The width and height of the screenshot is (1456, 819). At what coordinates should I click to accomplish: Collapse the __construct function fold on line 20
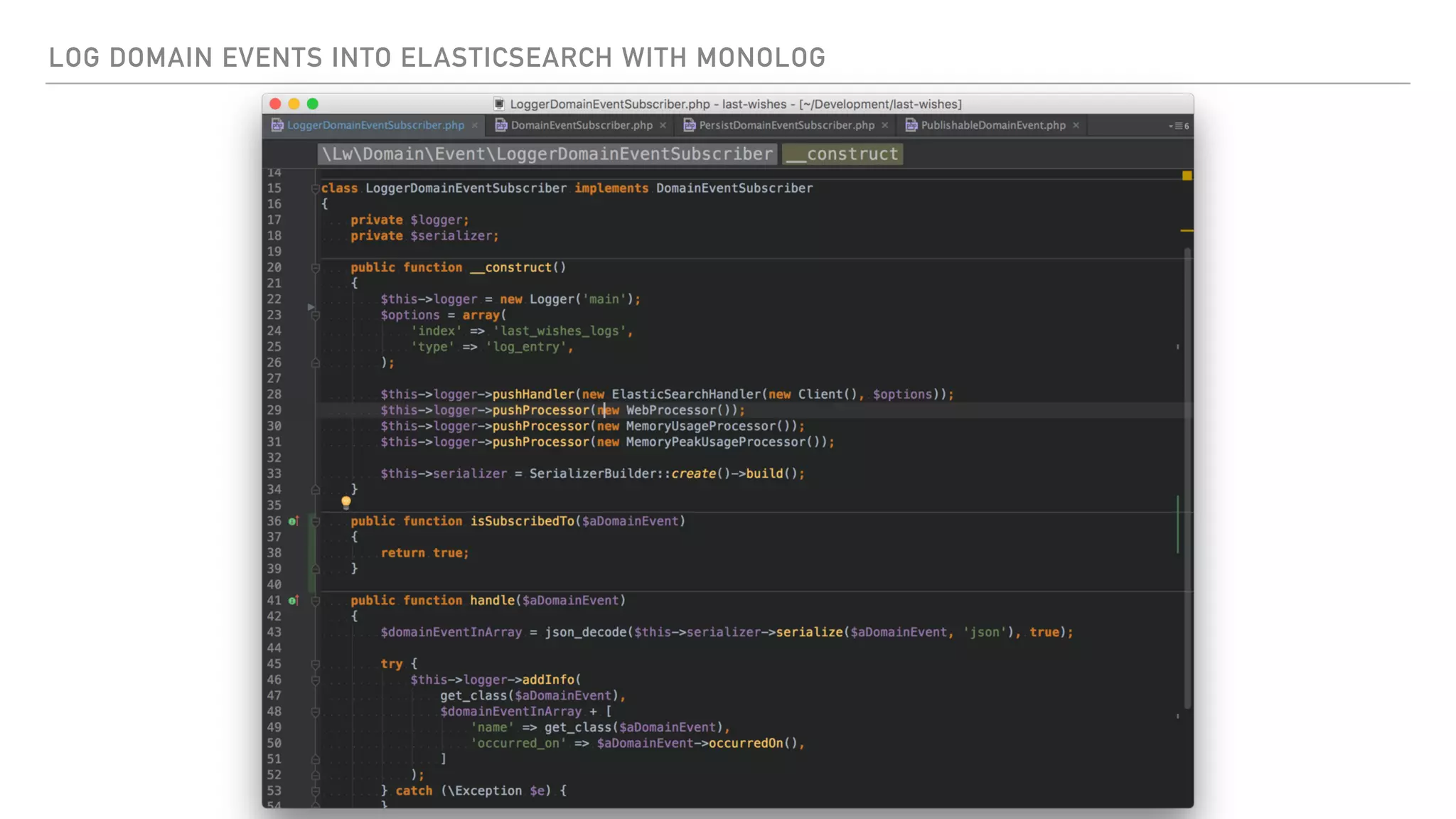pos(315,268)
